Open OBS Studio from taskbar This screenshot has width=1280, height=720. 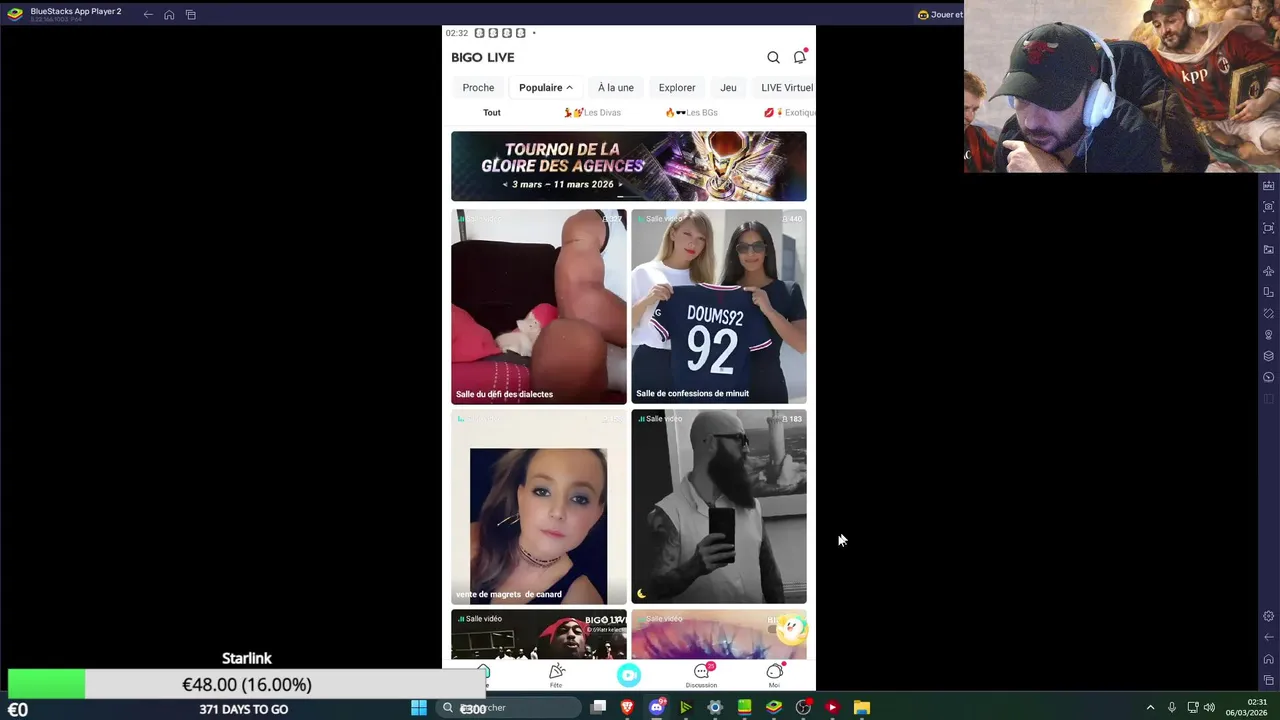tap(803, 708)
